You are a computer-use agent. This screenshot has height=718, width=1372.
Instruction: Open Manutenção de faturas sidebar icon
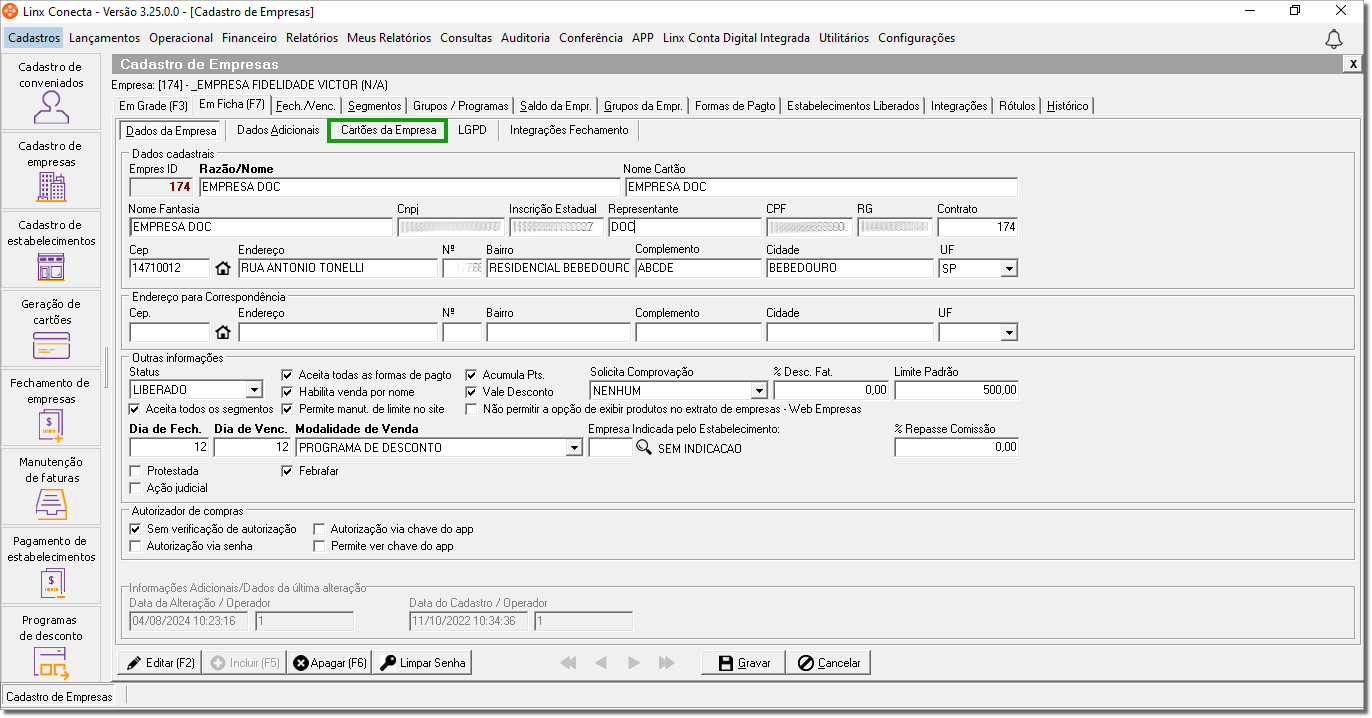51,503
